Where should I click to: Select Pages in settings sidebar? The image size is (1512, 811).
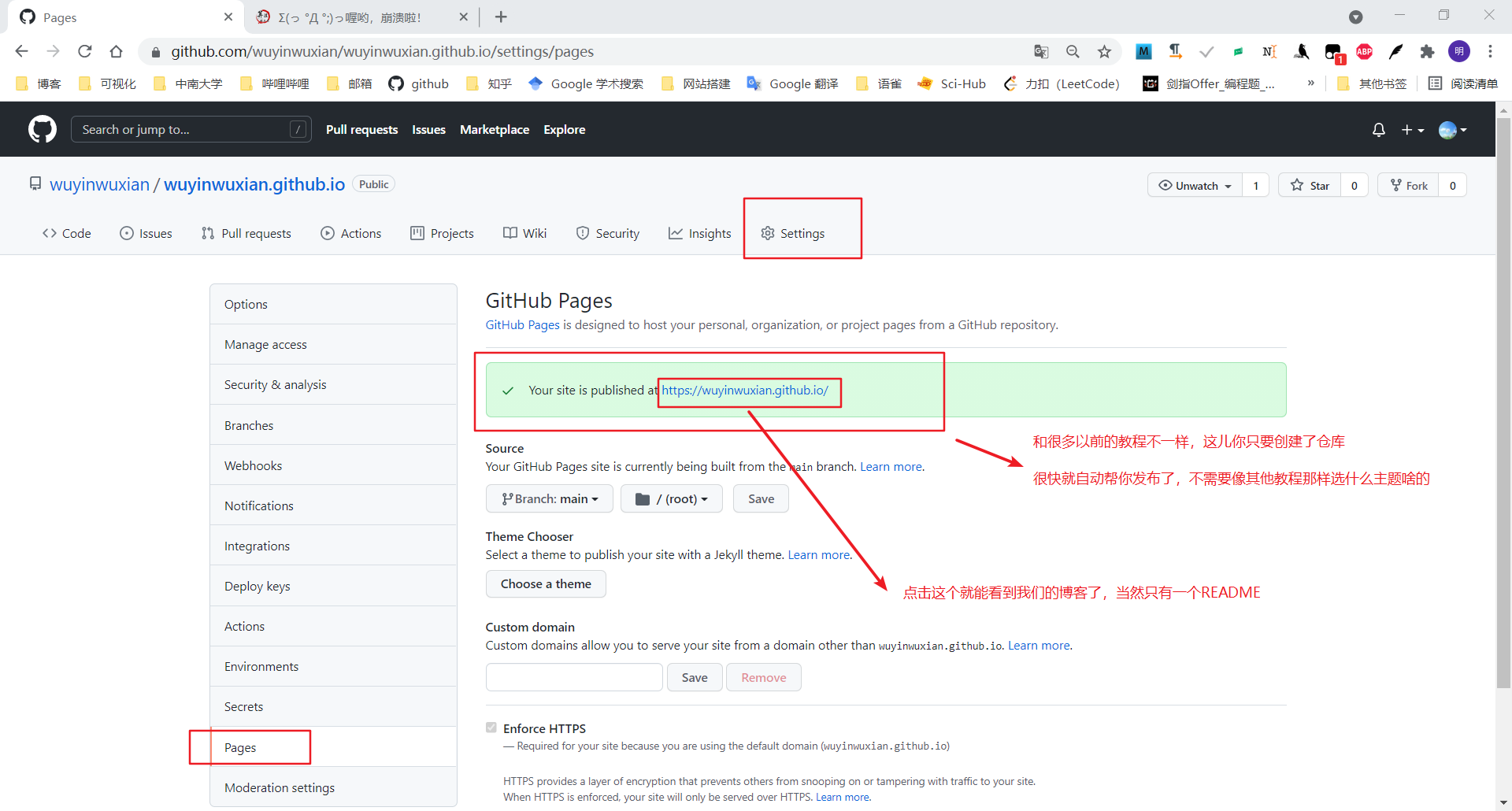click(x=333, y=747)
